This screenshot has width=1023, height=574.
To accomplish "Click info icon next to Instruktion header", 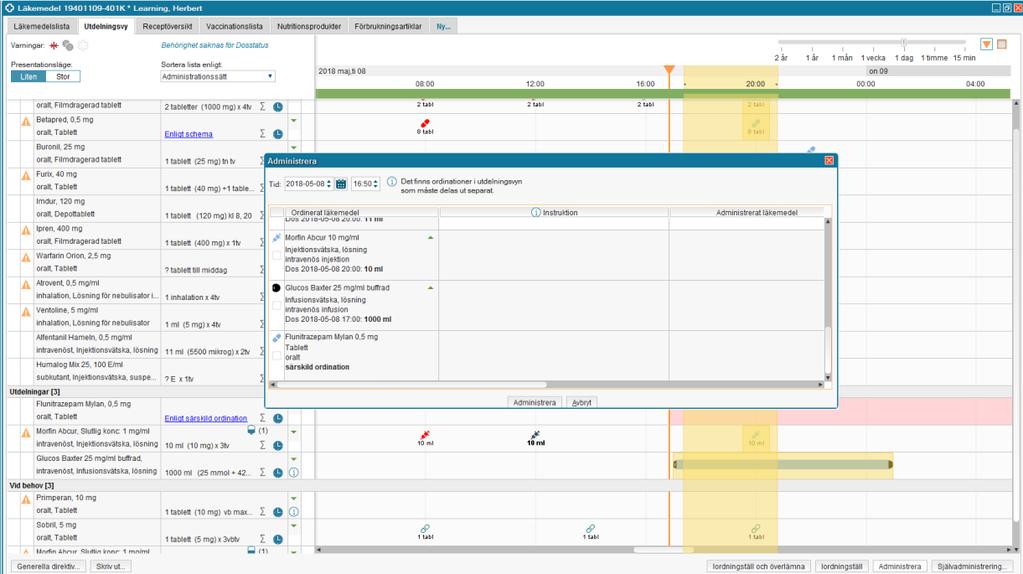I will tap(536, 213).
